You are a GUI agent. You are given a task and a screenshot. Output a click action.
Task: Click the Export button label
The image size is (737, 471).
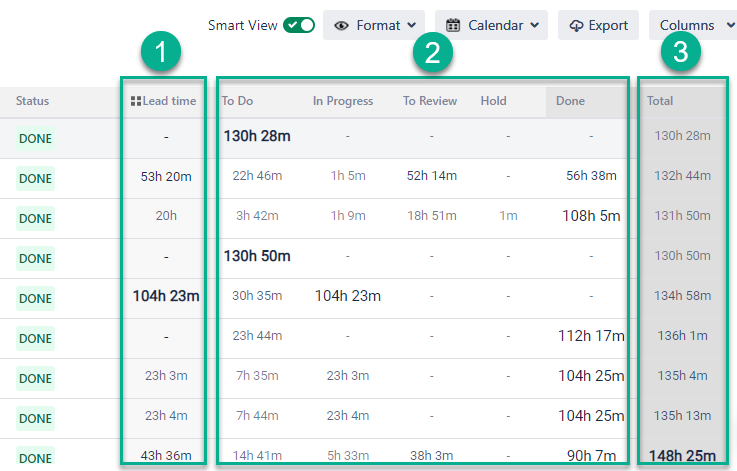[608, 25]
